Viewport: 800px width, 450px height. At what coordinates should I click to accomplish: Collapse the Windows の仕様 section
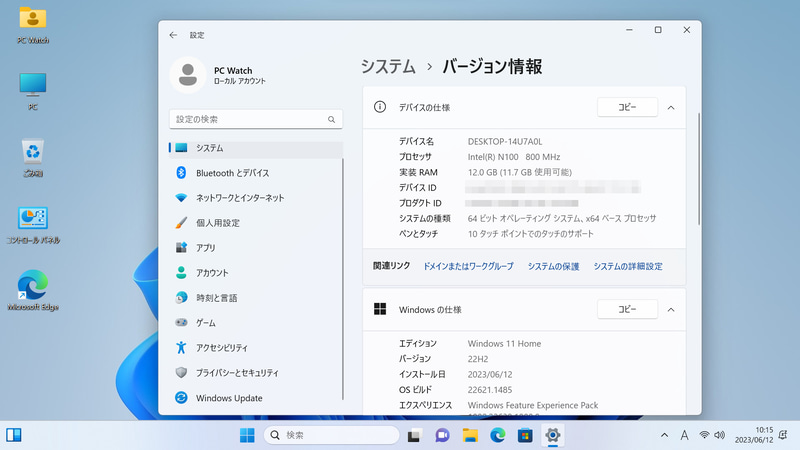tap(671, 310)
